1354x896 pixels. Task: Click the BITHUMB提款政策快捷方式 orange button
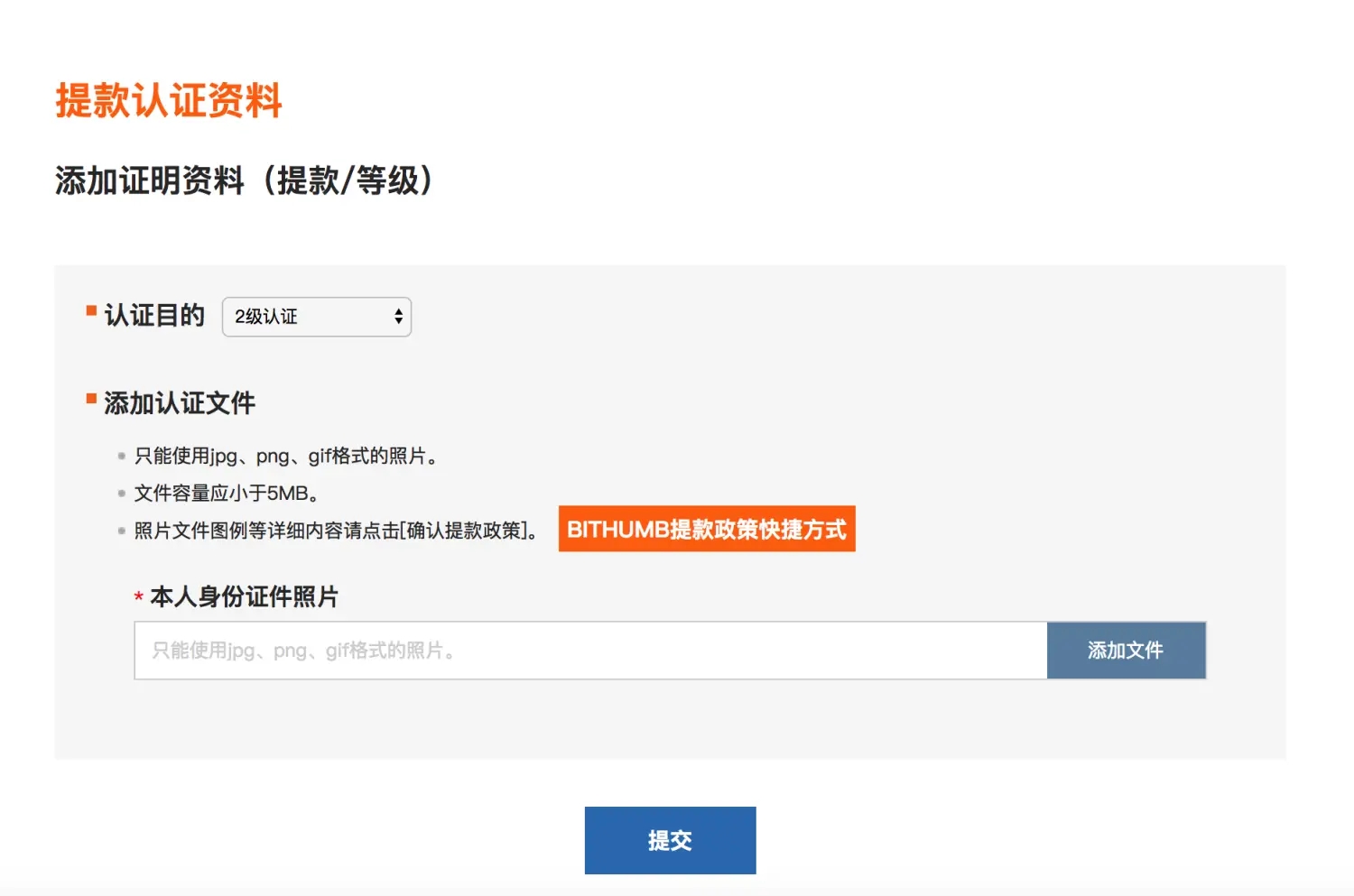tap(707, 530)
